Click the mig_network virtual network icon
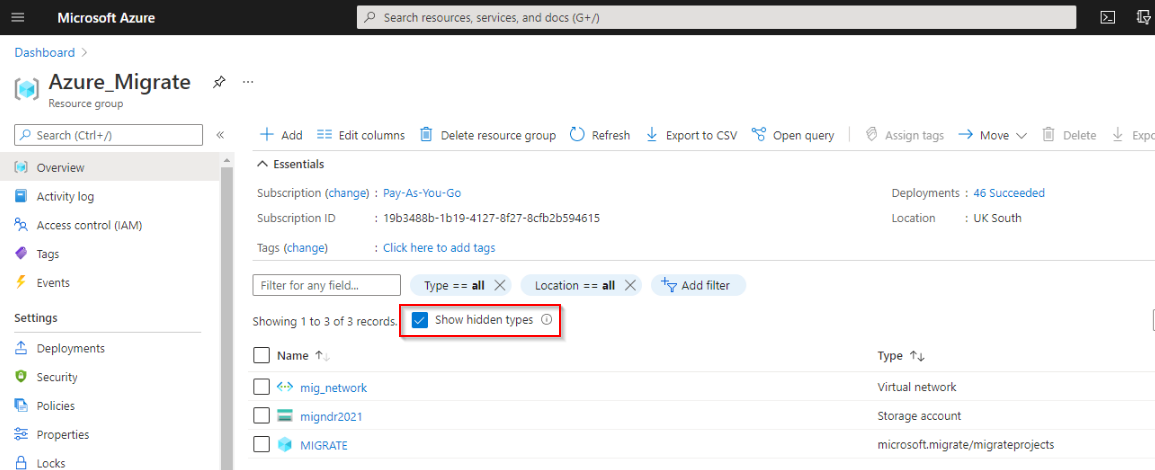Viewport: 1155px width, 470px height. [x=285, y=387]
